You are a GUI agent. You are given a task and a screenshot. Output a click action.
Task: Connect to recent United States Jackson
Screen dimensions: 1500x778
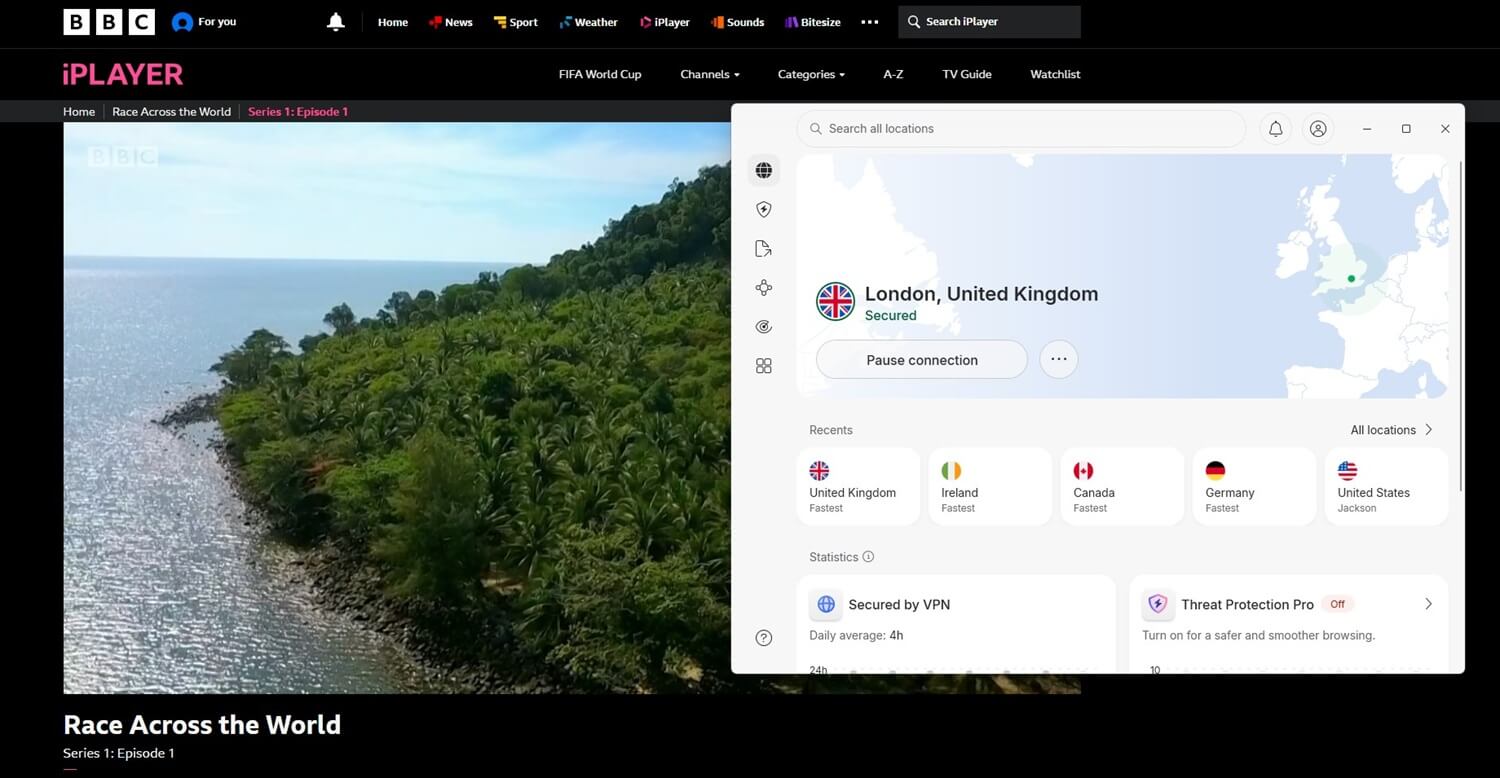click(x=1386, y=486)
